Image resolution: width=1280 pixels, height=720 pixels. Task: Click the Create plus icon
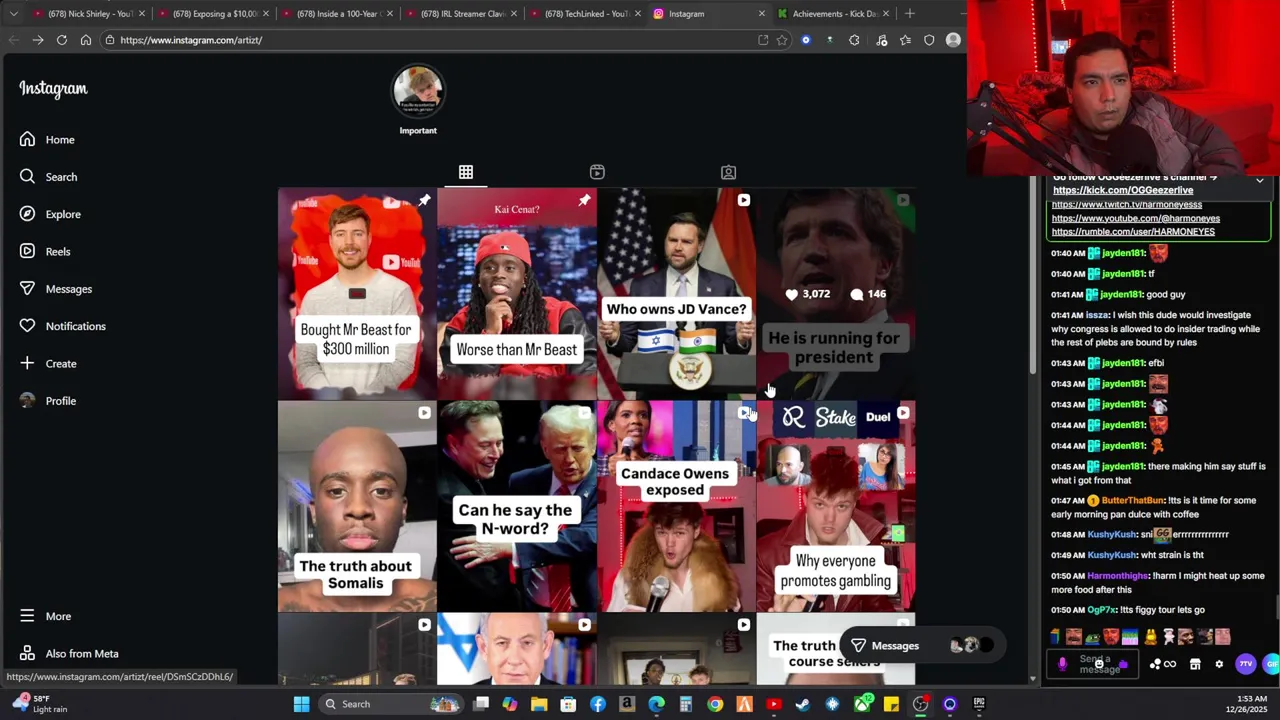click(27, 363)
